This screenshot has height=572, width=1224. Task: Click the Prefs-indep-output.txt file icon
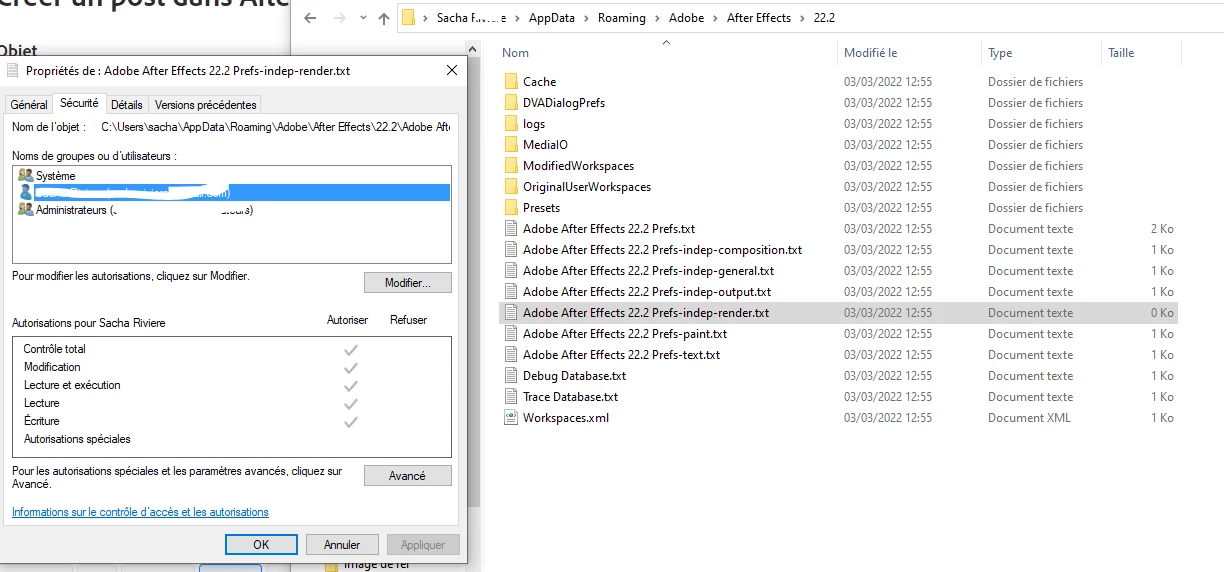511,291
